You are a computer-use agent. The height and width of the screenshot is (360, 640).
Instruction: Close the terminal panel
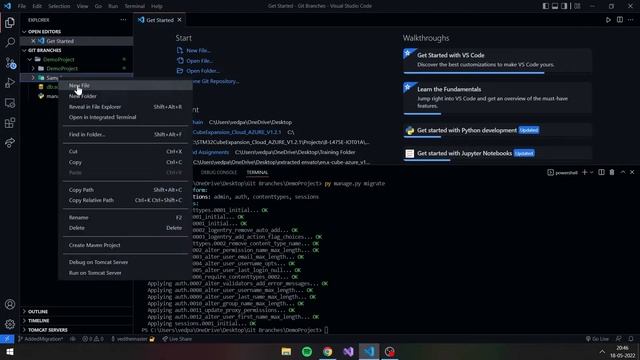point(632,172)
